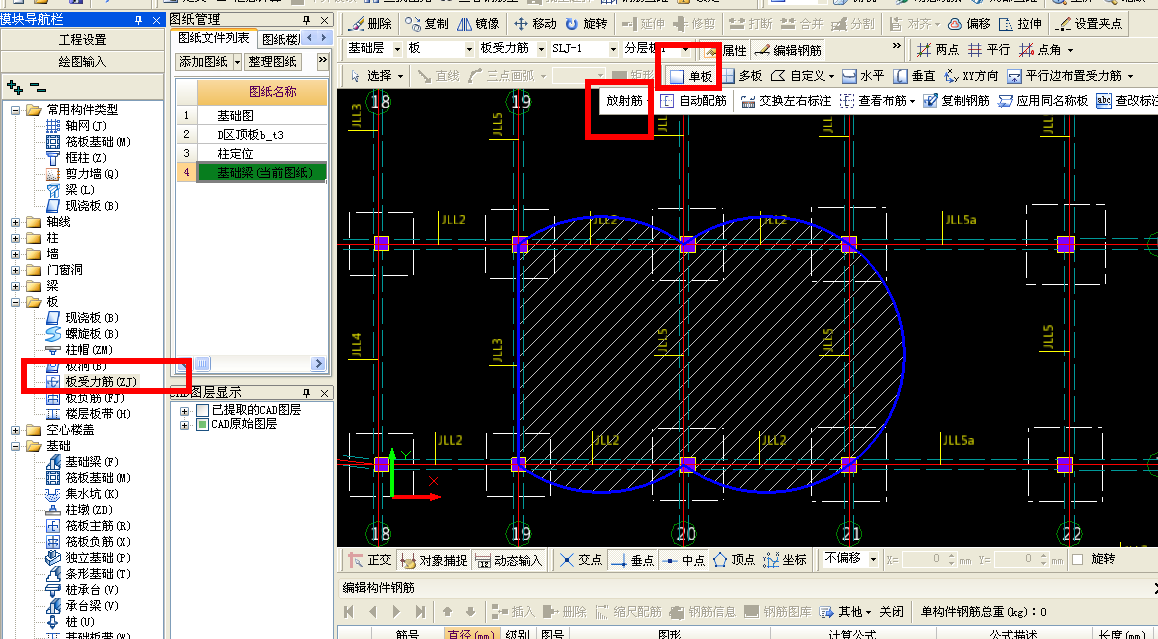Click drawing list horizontal scrollbar right arrow
This screenshot has width=1158, height=639.
pos(318,363)
